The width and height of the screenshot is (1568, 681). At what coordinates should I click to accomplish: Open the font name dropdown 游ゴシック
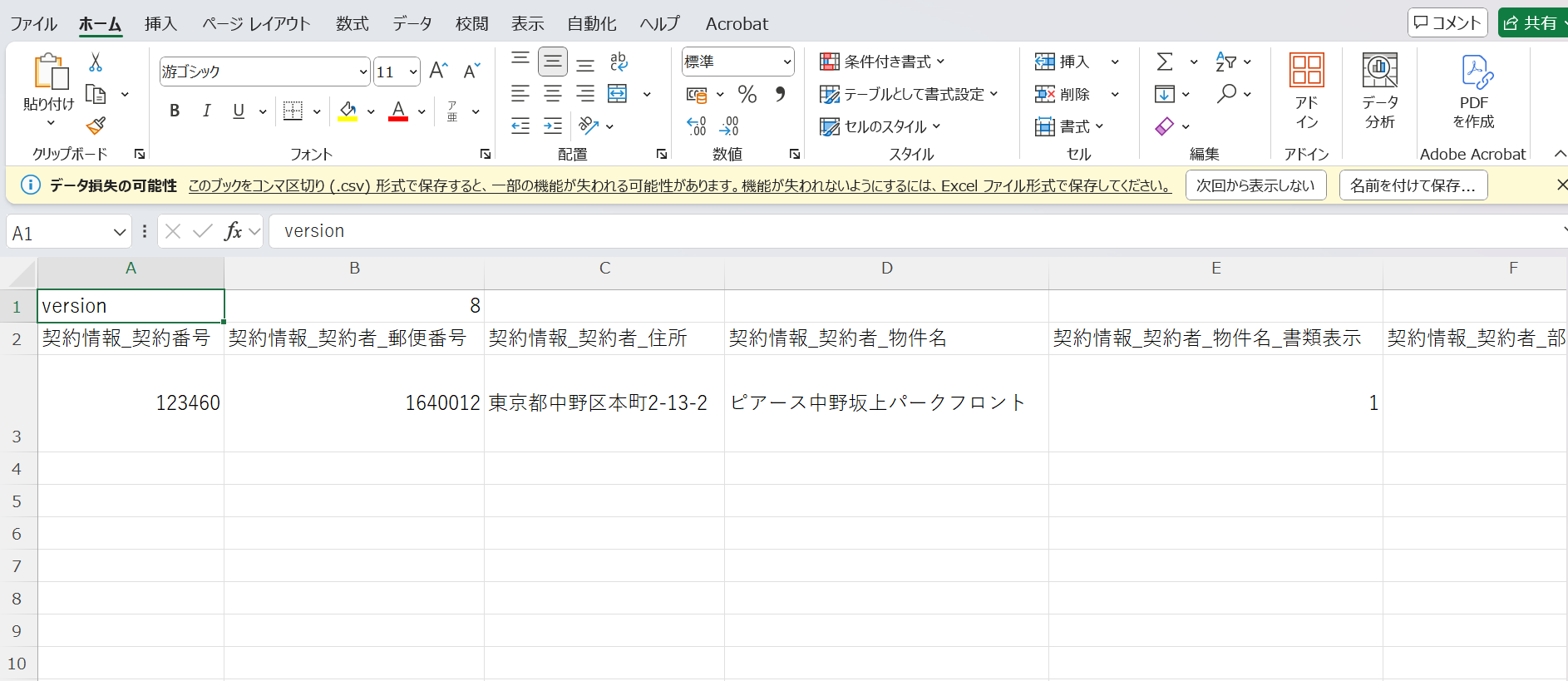363,72
